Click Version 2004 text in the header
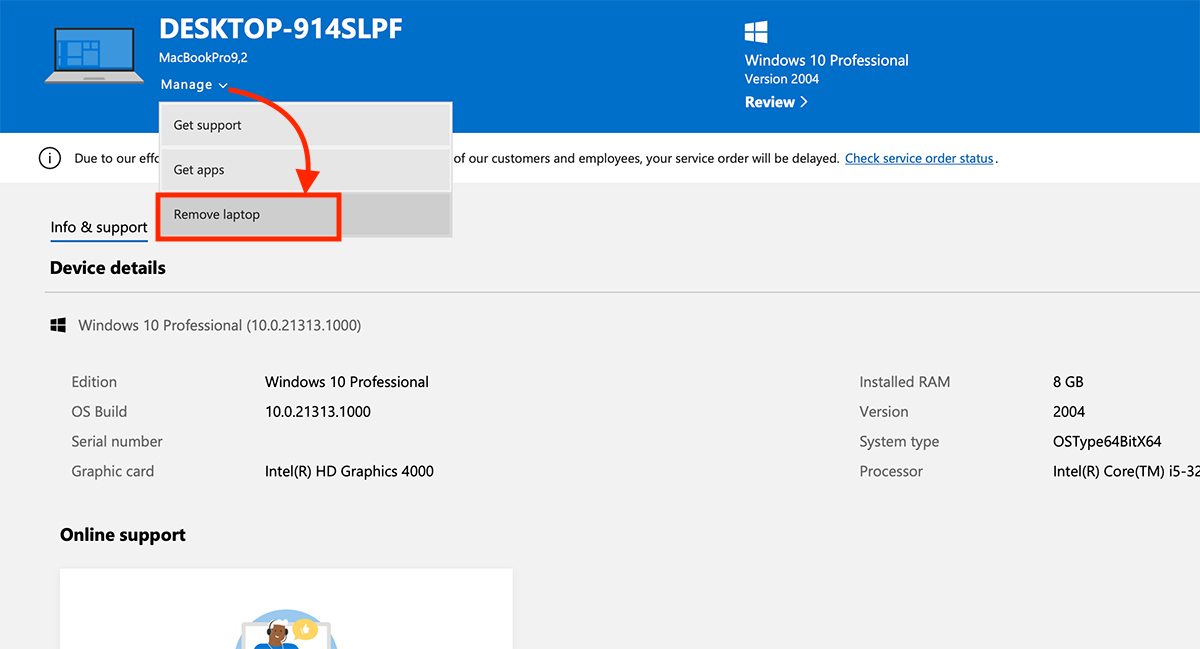 [782, 79]
